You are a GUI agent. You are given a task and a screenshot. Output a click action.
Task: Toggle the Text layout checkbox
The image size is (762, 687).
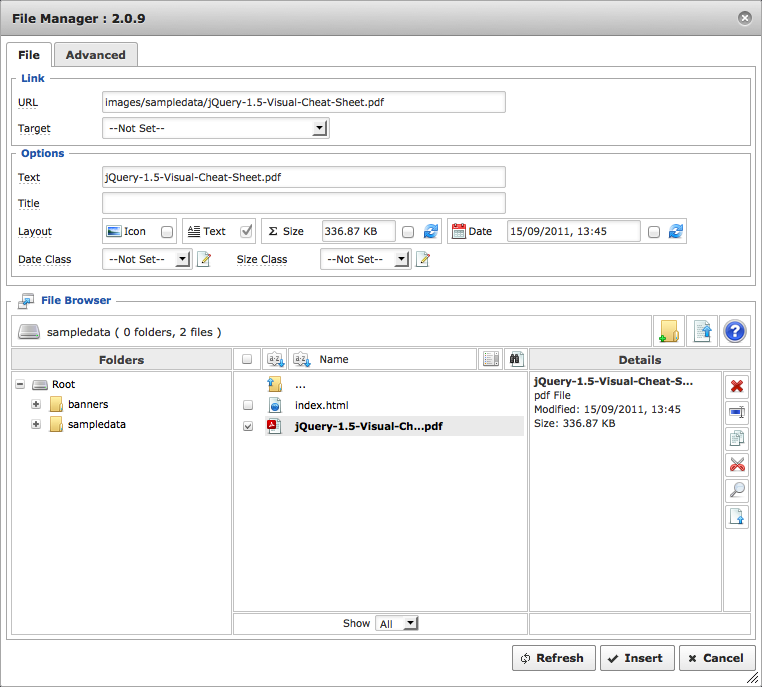click(246, 231)
